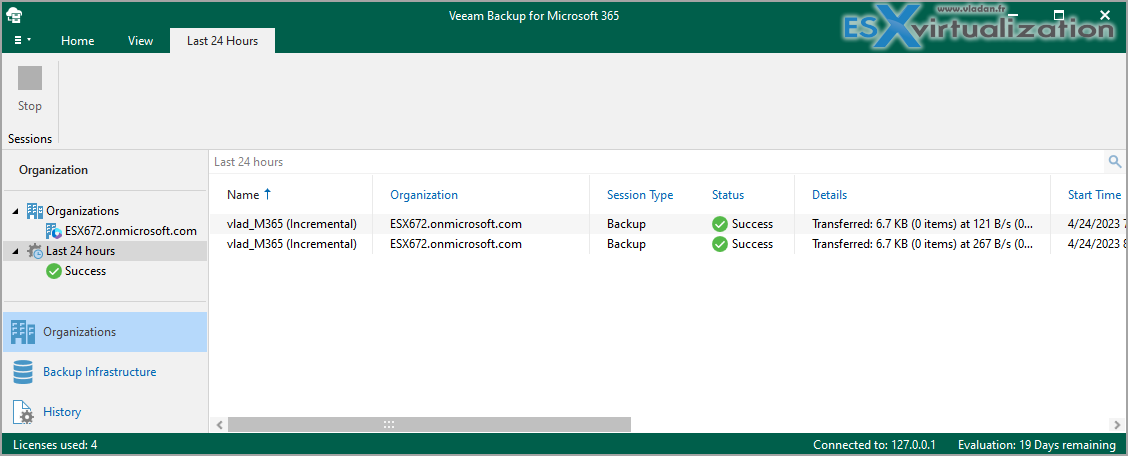Click 'Evaluation: 19 Days remaining' status

(1037, 444)
